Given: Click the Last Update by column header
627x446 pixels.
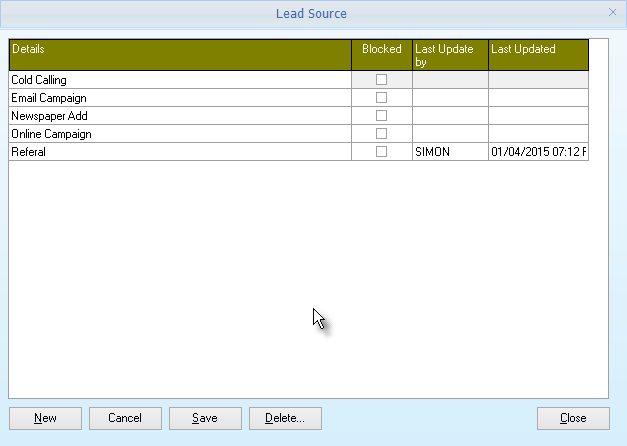Looking at the screenshot, I should coord(450,54).
